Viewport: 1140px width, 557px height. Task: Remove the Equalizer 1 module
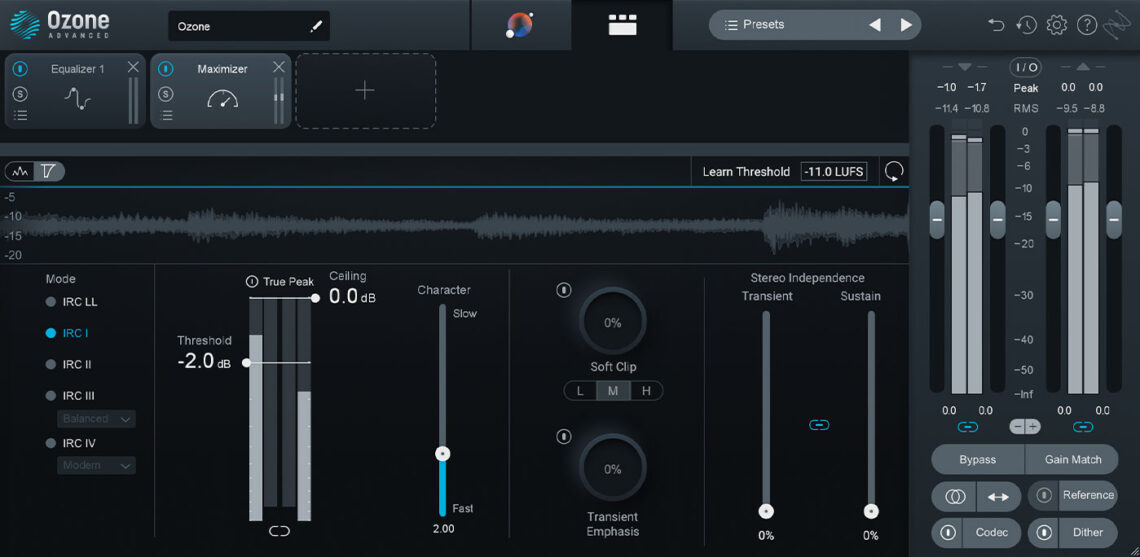click(x=133, y=68)
